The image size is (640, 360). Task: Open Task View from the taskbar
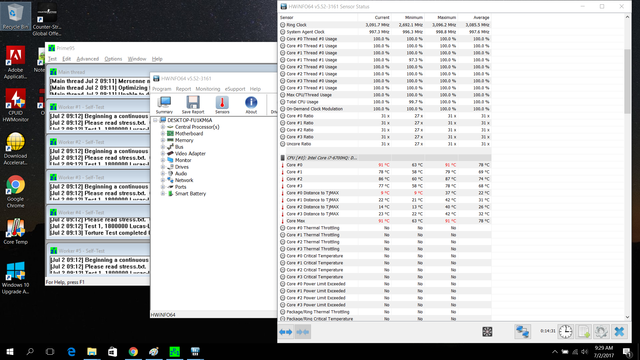click(x=50, y=351)
